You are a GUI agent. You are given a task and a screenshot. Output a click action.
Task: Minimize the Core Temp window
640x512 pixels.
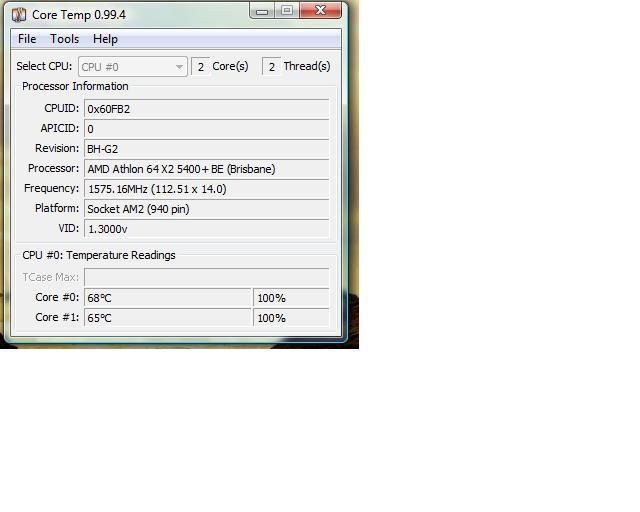(x=262, y=11)
